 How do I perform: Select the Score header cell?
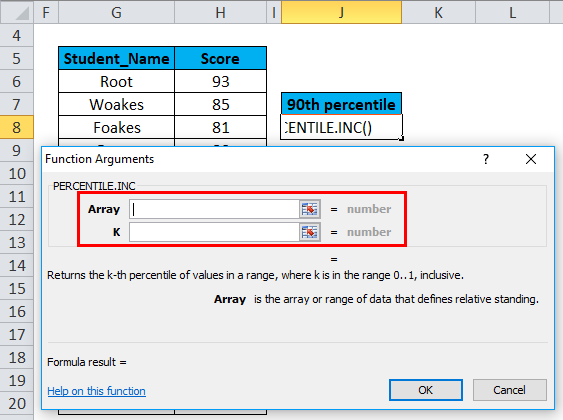pyautogui.click(x=220, y=59)
